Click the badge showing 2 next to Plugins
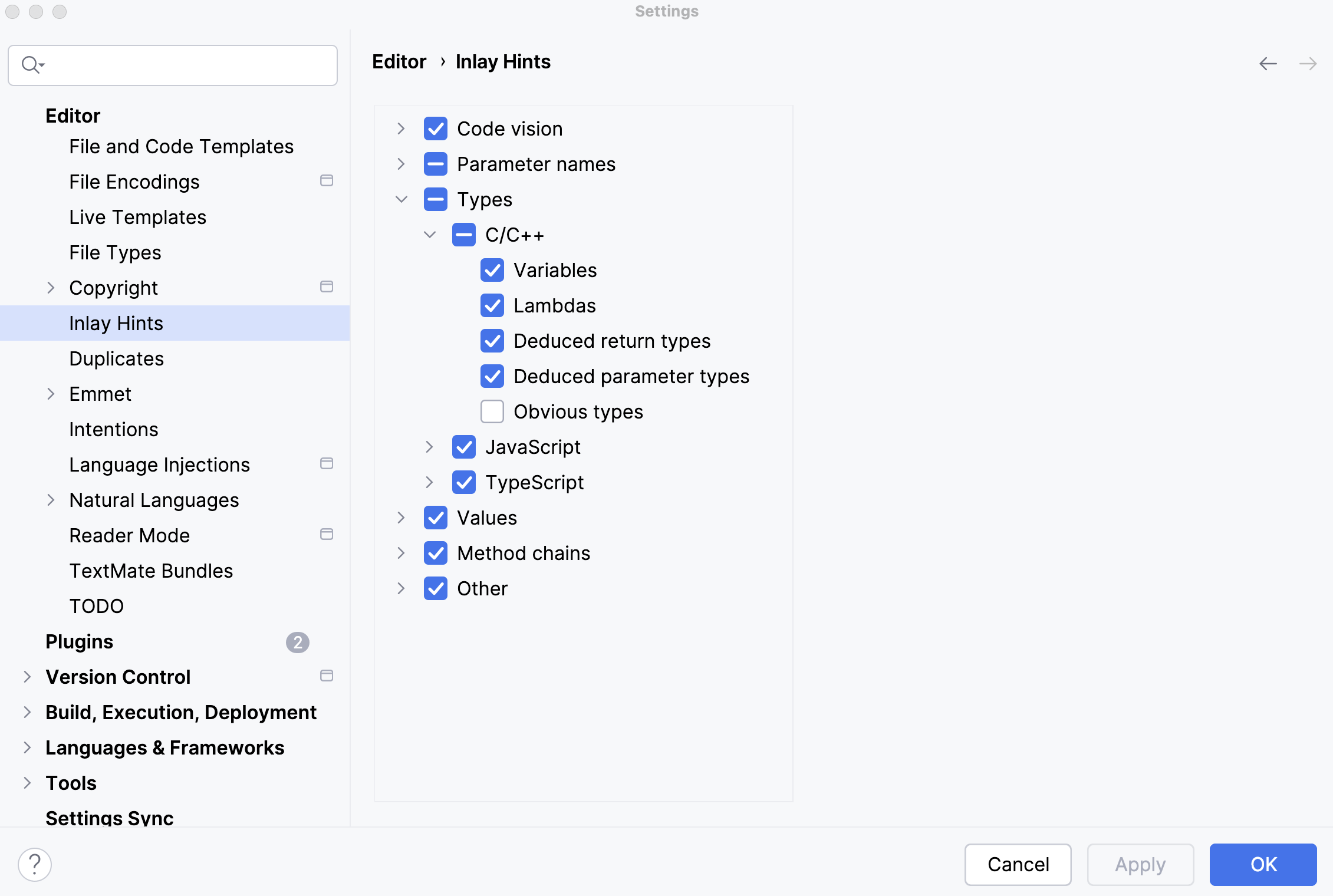Screen dimensions: 1333x896 click(x=298, y=643)
